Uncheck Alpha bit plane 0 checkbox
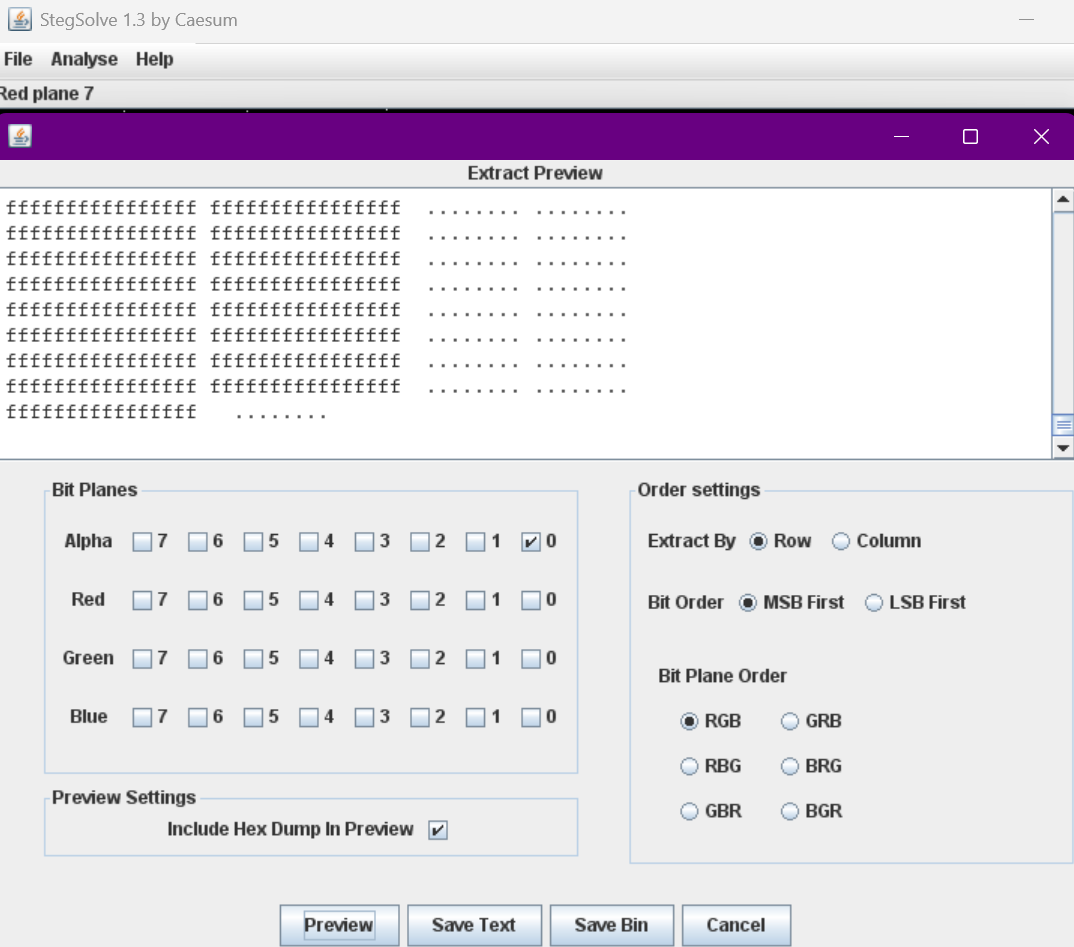This screenshot has width=1074, height=947. [531, 542]
